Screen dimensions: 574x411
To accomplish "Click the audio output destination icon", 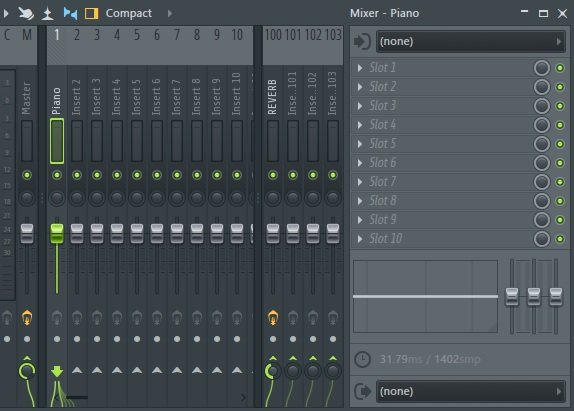I will pyautogui.click(x=362, y=391).
